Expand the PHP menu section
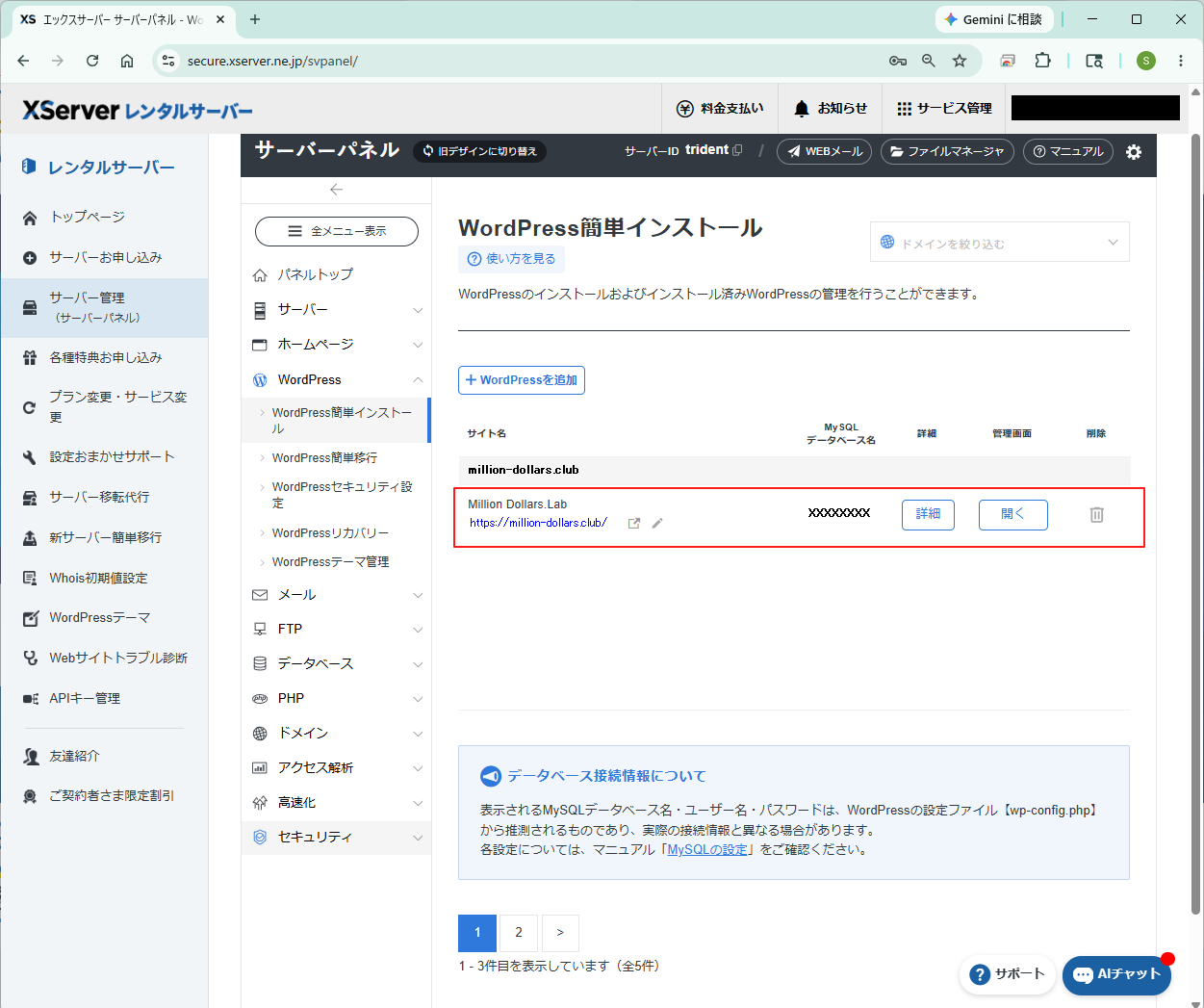Screen dimensions: 1204x1008 click(x=337, y=698)
